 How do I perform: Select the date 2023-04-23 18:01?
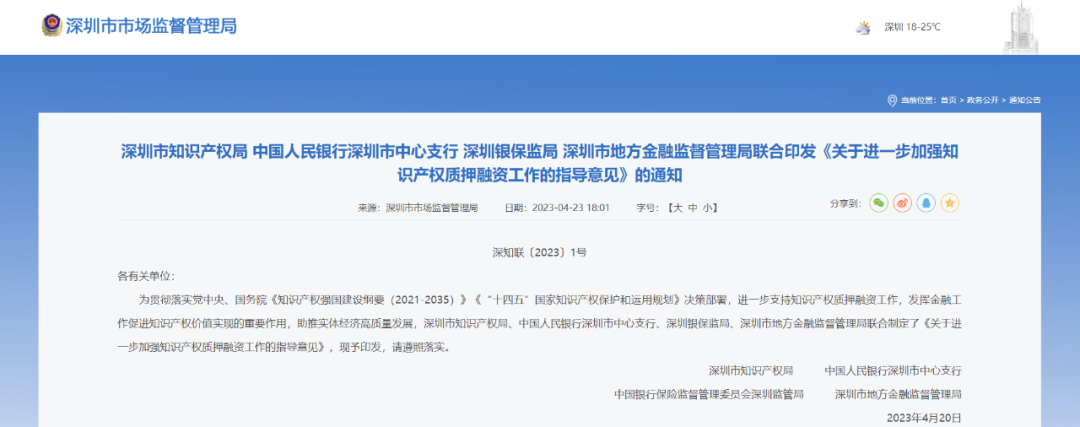pyautogui.click(x=571, y=207)
